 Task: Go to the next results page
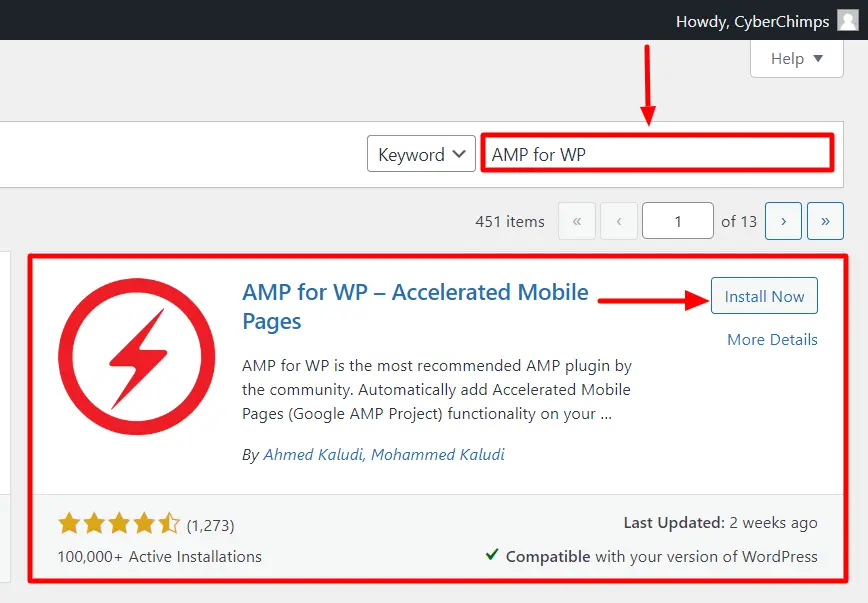click(783, 221)
